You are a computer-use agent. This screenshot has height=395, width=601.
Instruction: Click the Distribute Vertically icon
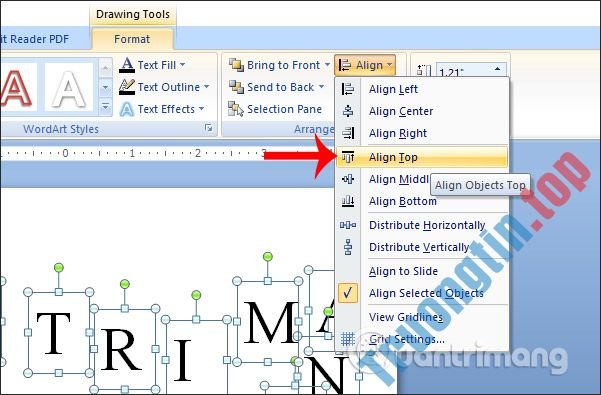(348, 247)
